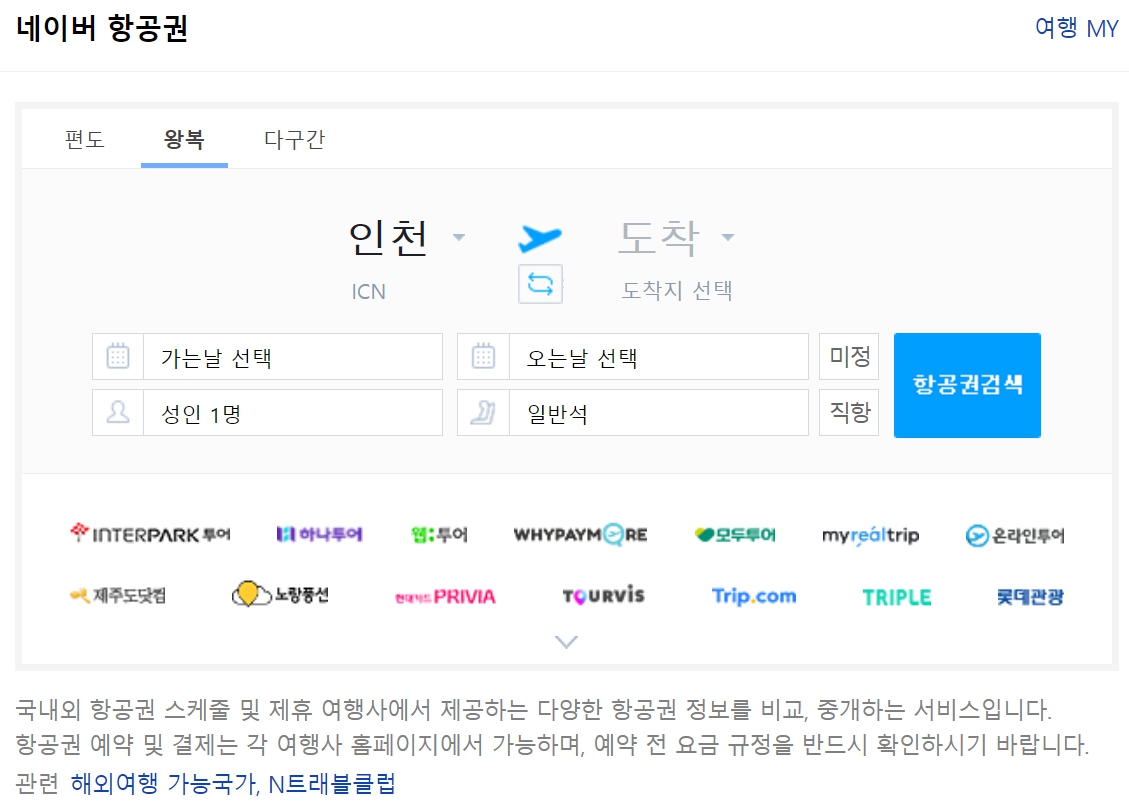Click the 가는날 선택 date field
This screenshot has height=811, width=1129.
[267, 357]
